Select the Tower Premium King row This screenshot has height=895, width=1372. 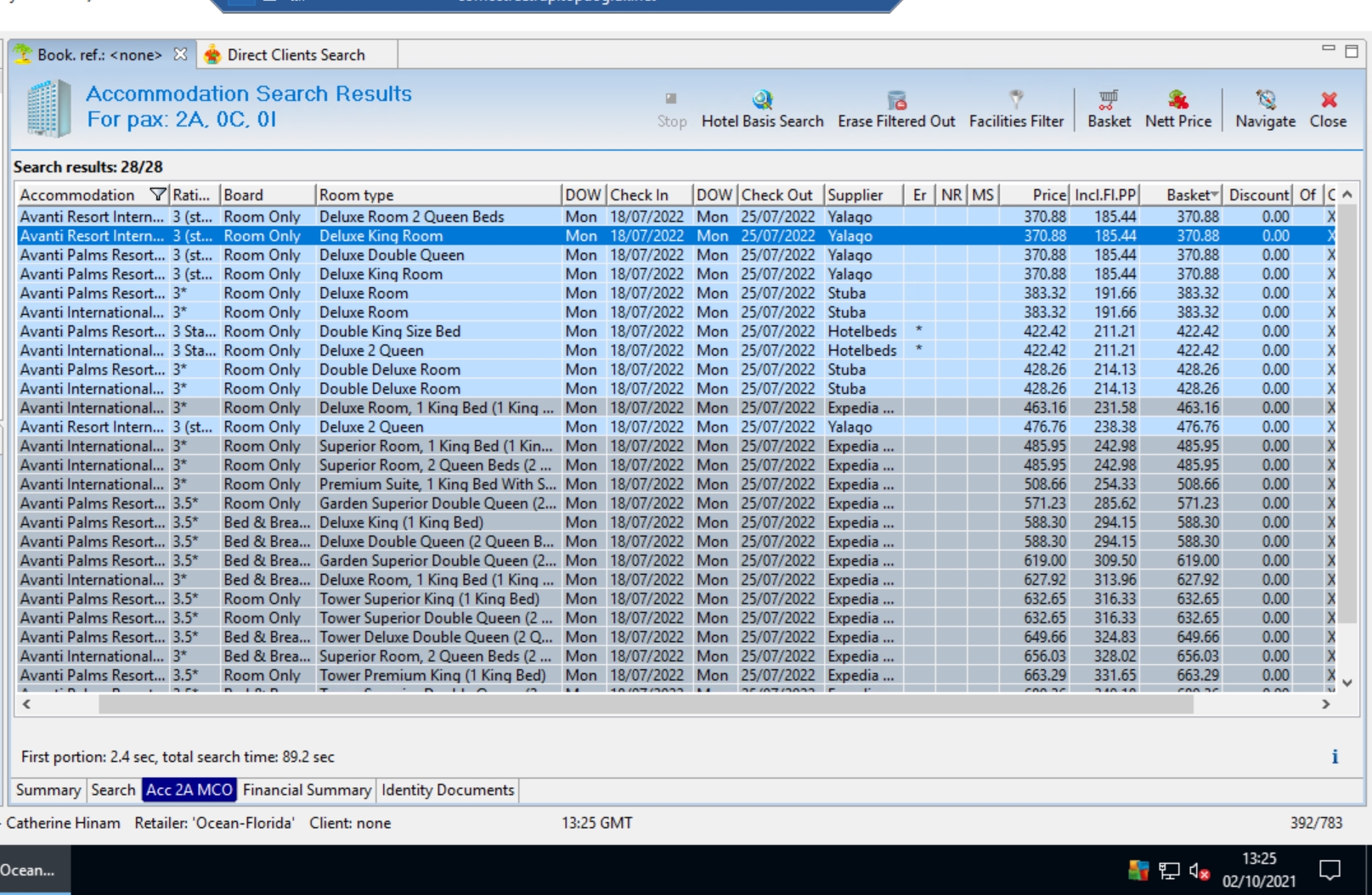point(676,675)
